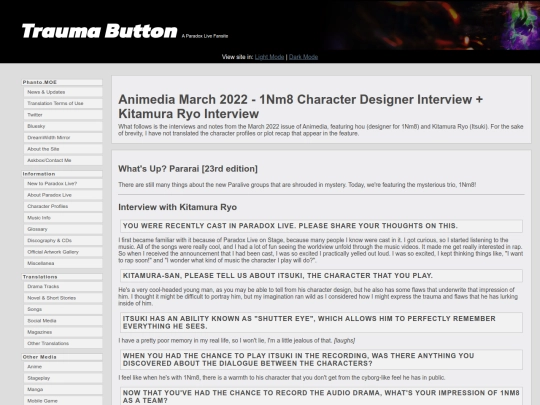Open Other Translations page
This screenshot has height=405, width=540.
63,343
